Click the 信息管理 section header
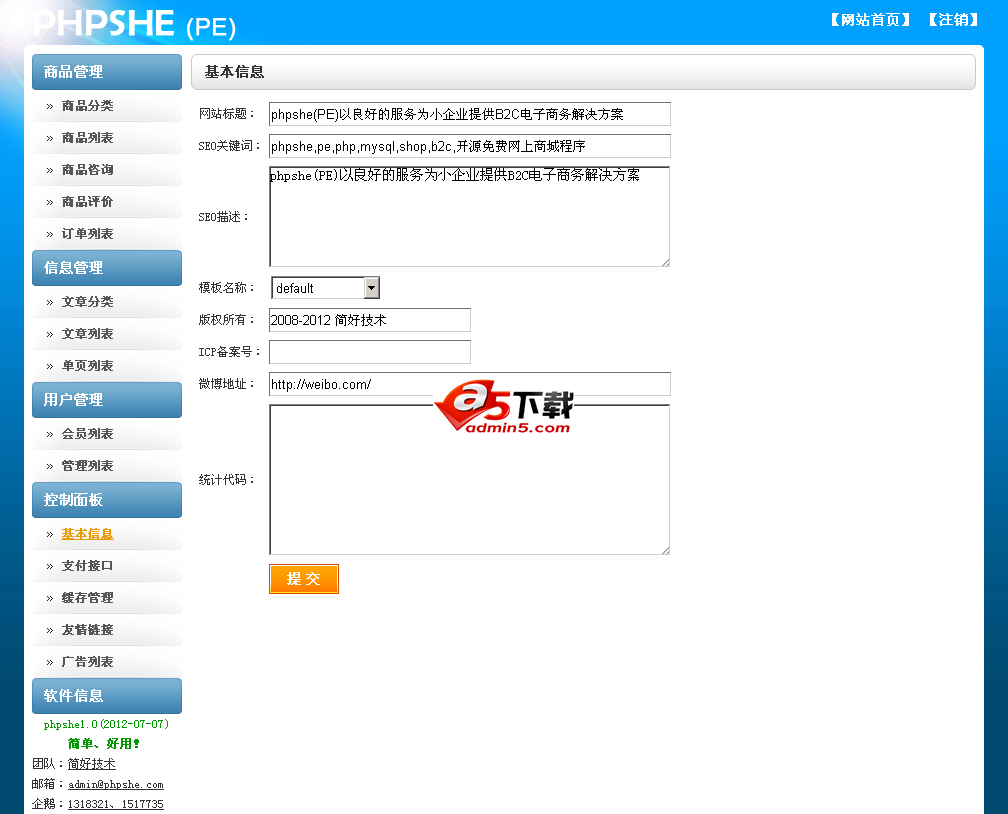Screen dimensions: 1008x814 pos(107,268)
